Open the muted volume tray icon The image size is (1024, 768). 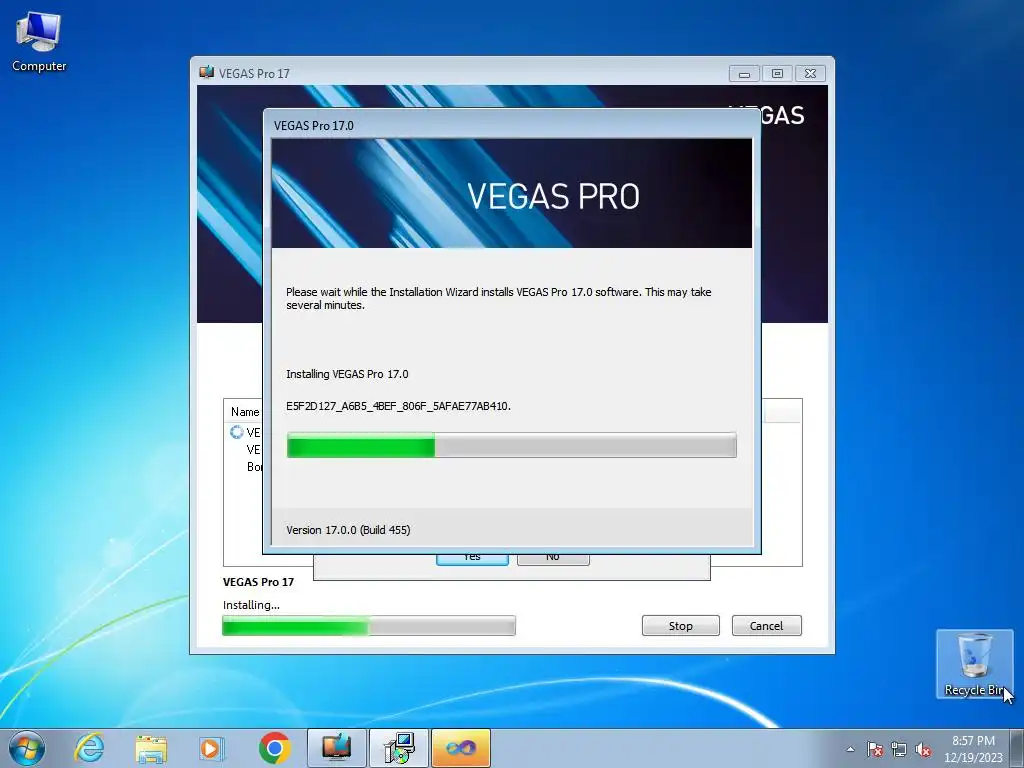(923, 749)
